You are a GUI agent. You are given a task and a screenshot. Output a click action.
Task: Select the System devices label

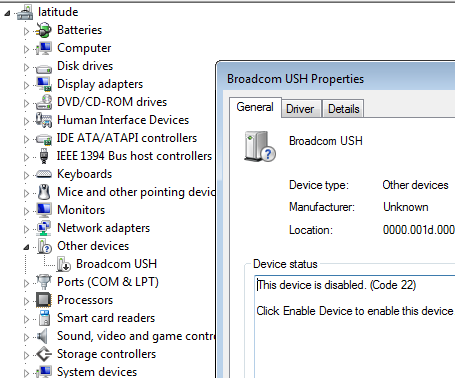coord(97,372)
